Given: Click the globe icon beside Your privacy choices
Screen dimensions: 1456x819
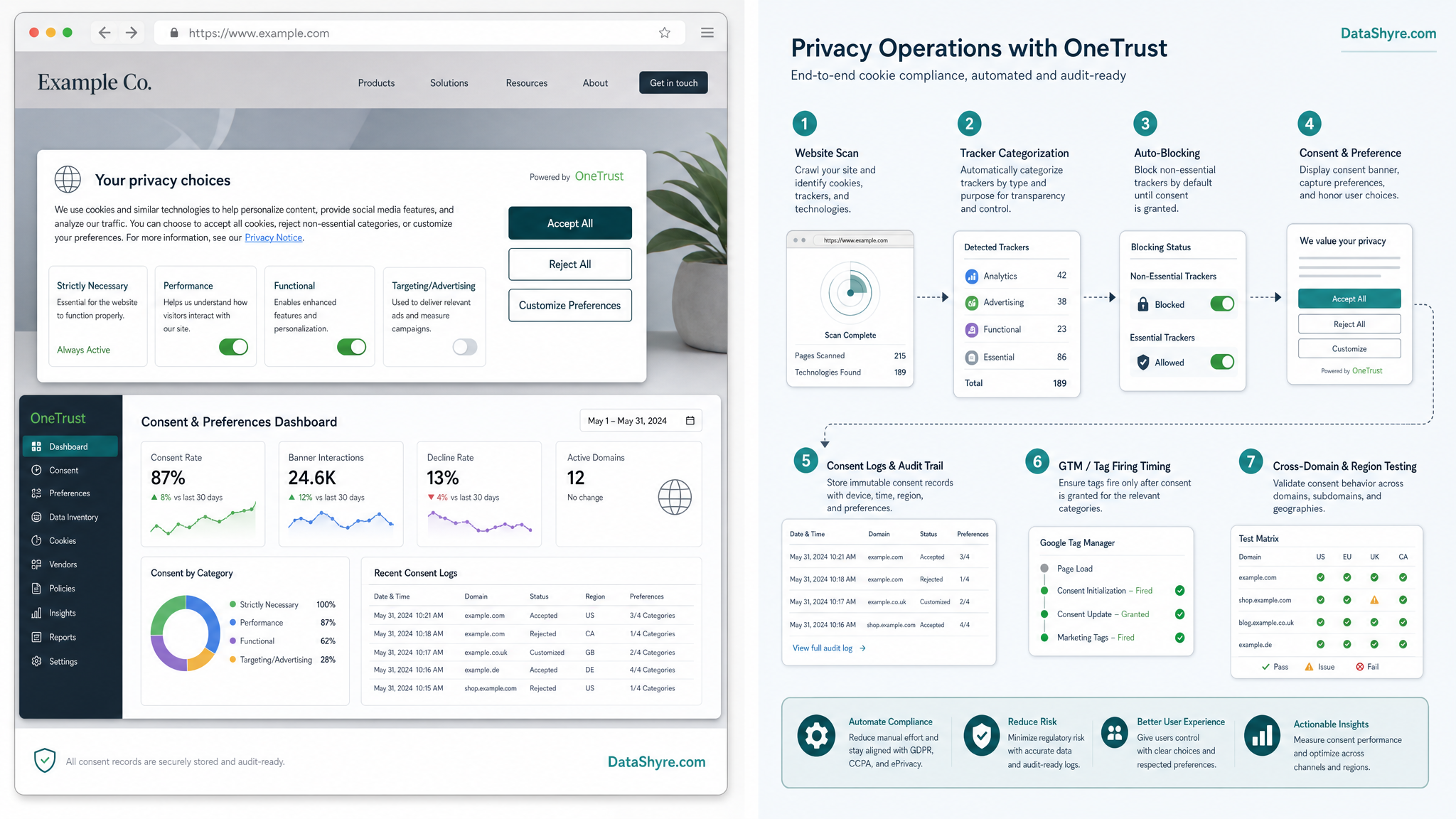Looking at the screenshot, I should pyautogui.click(x=68, y=179).
